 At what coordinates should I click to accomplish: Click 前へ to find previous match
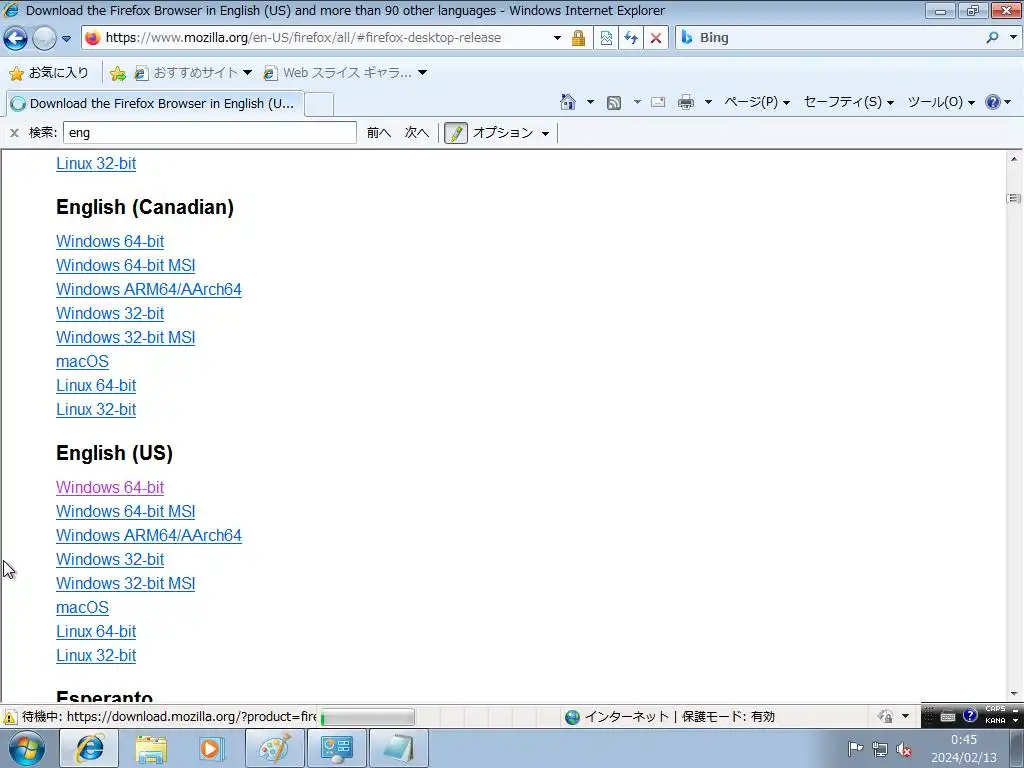[x=379, y=133]
